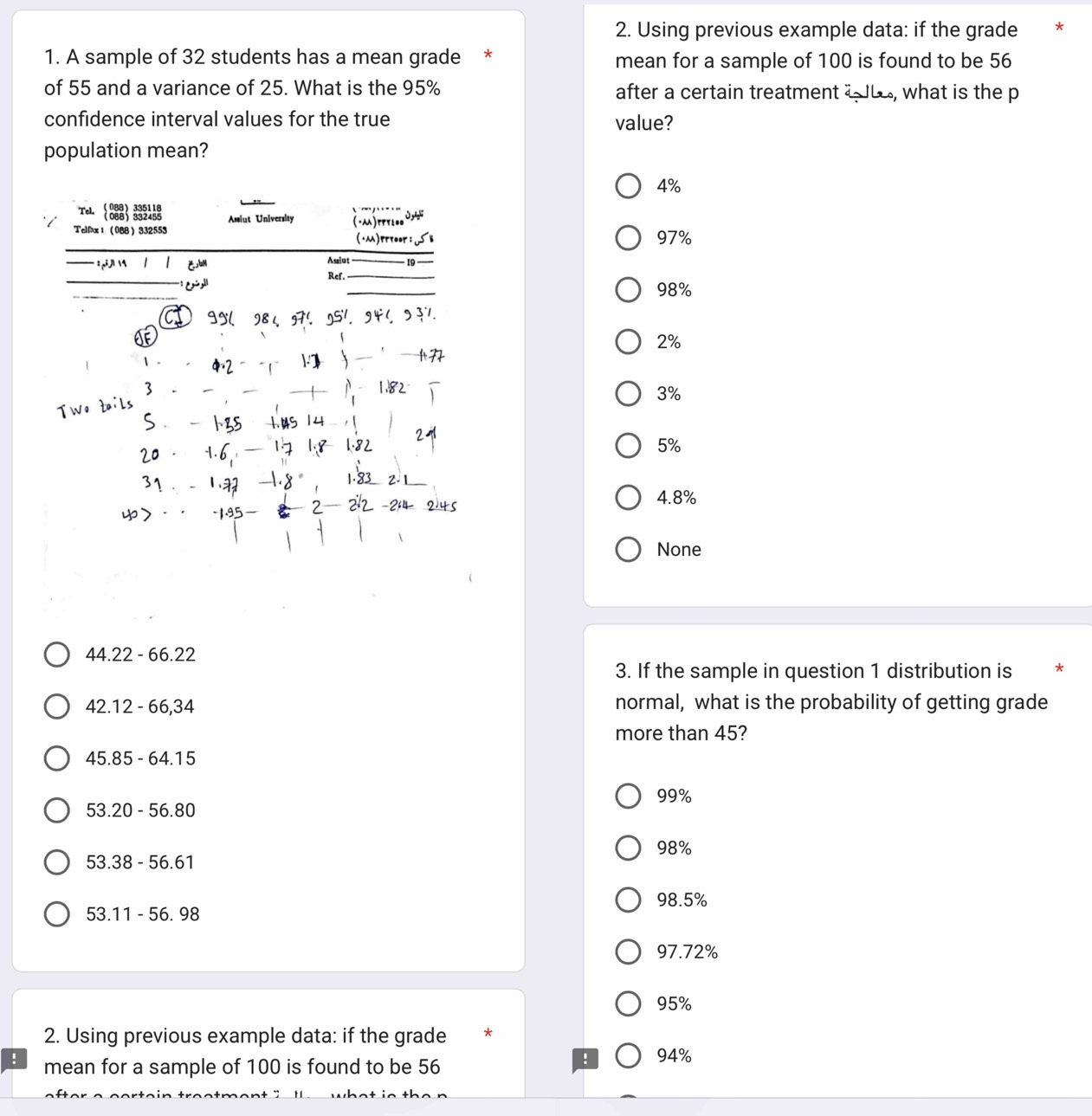Choose the 97.72% answer
Image resolution: width=1092 pixels, height=1116 pixels.
point(628,952)
